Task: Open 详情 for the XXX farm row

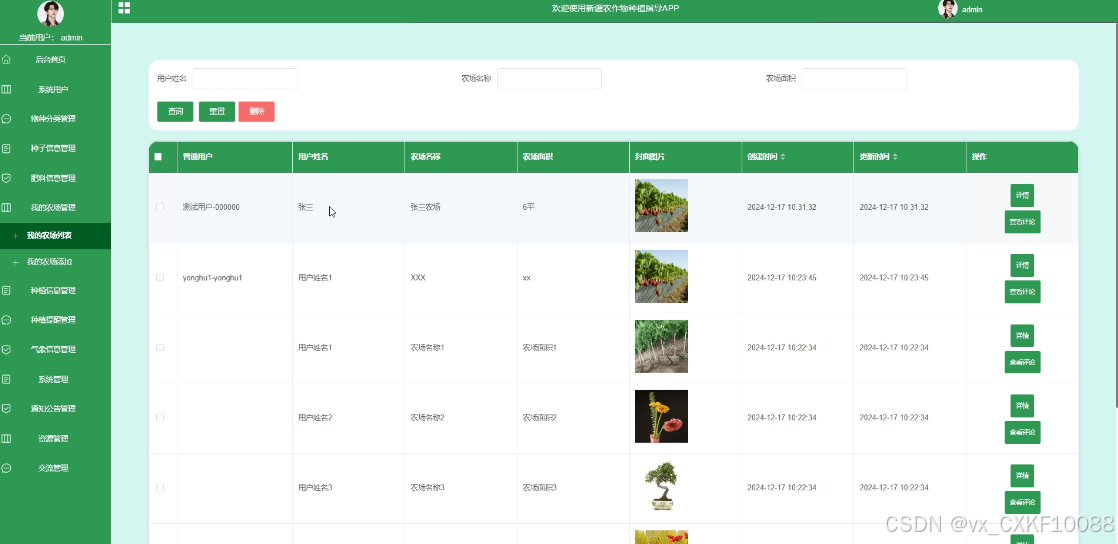Action: tap(1022, 265)
